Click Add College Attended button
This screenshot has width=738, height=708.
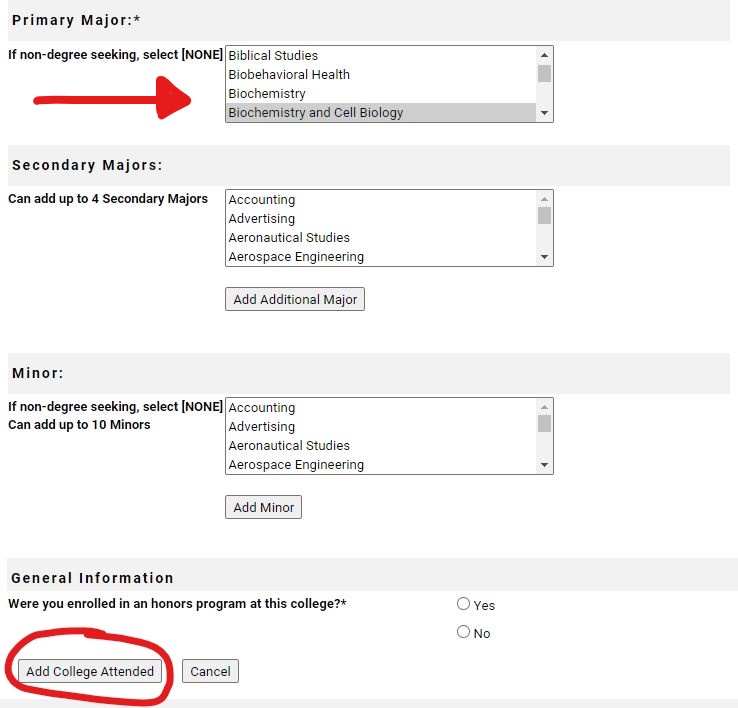(x=90, y=671)
